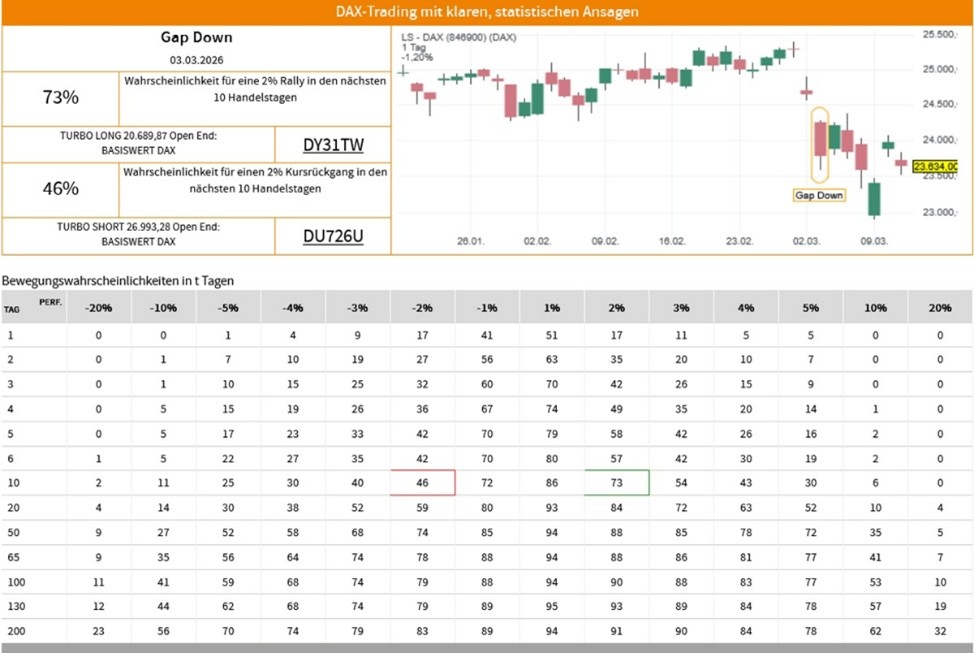The height and width of the screenshot is (653, 974).
Task: Click the green-outlined 73 cell in row 10
Action: pos(617,482)
